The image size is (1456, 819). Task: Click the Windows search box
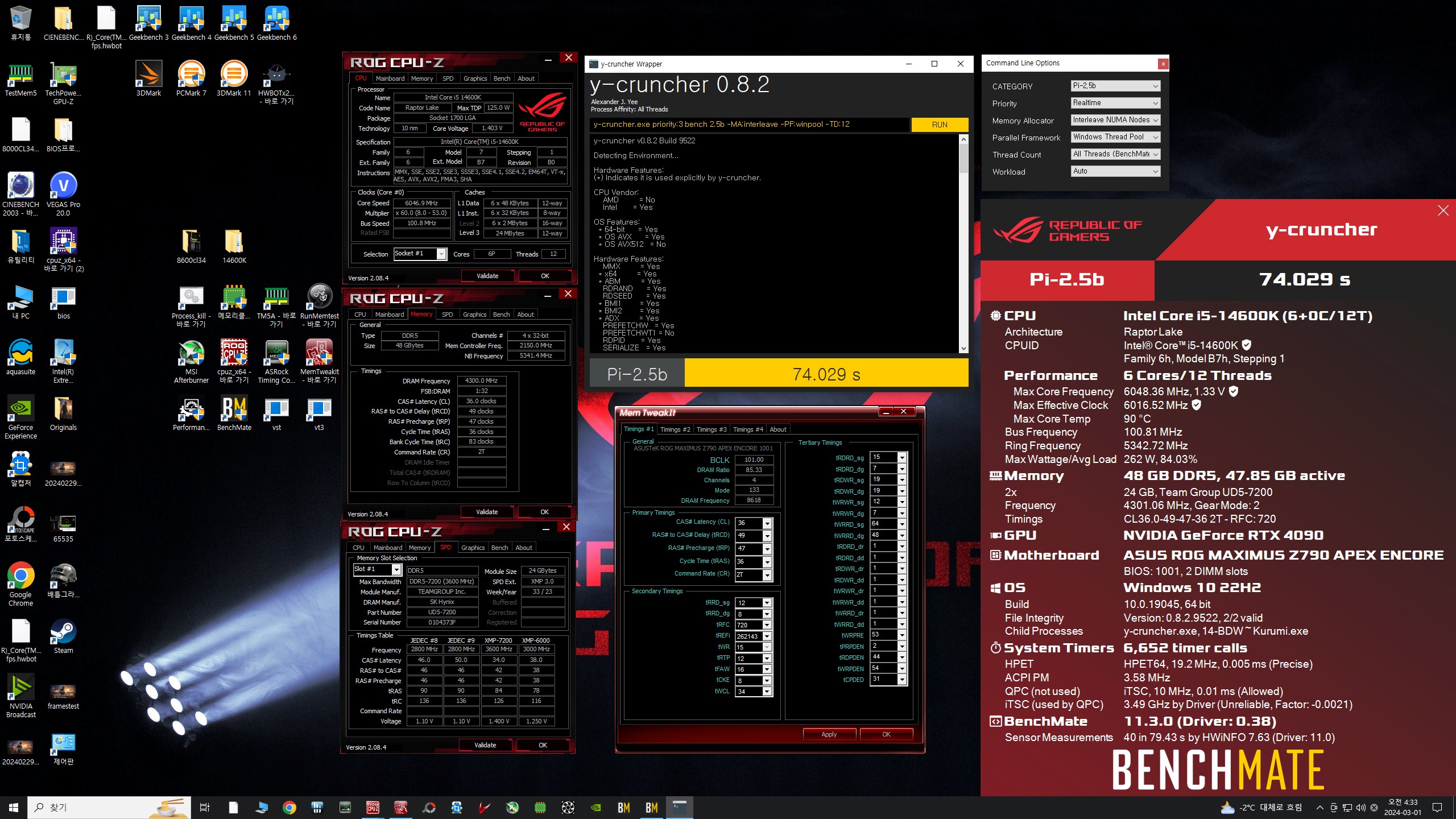pyautogui.click(x=109, y=807)
